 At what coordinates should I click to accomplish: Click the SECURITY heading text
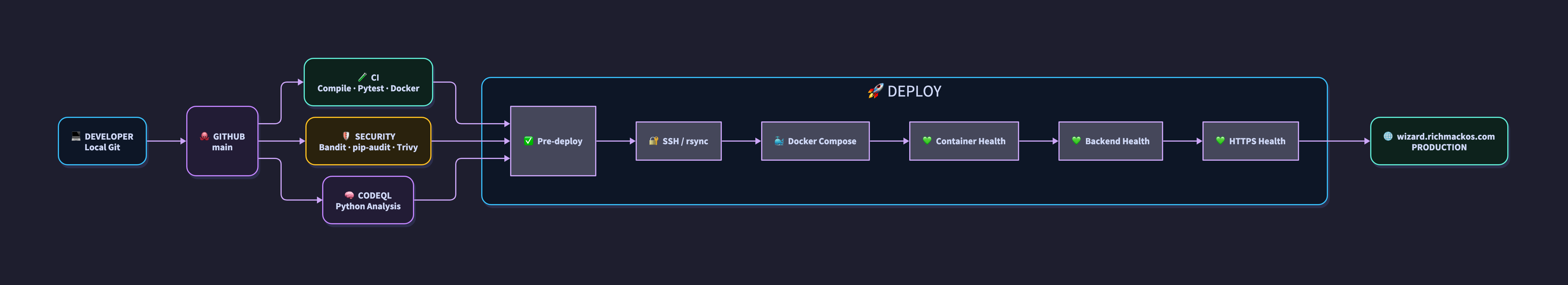coord(375,136)
